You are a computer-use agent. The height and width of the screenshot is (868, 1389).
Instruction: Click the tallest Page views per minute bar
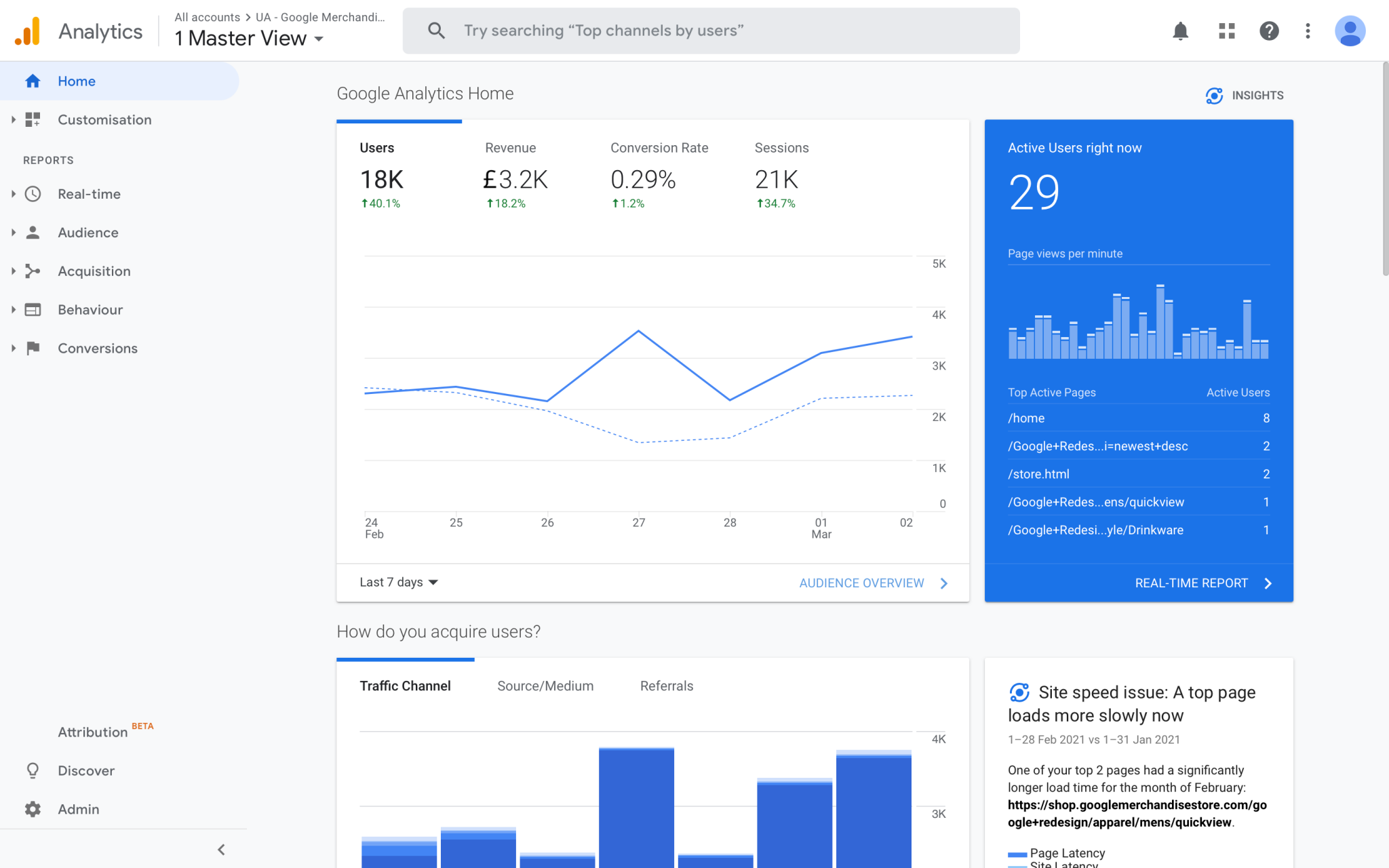[1160, 321]
